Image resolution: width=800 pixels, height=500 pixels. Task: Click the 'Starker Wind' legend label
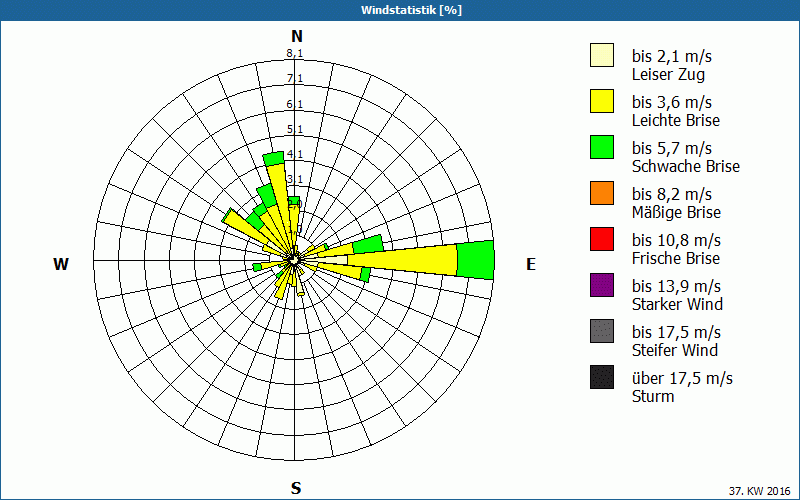(x=678, y=304)
